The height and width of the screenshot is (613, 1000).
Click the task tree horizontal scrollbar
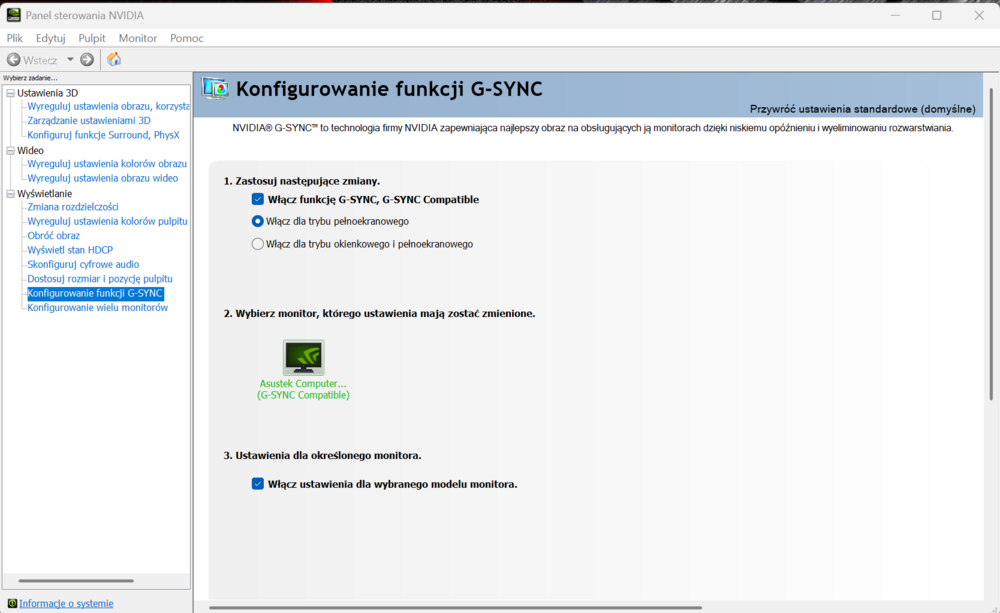[x=76, y=580]
